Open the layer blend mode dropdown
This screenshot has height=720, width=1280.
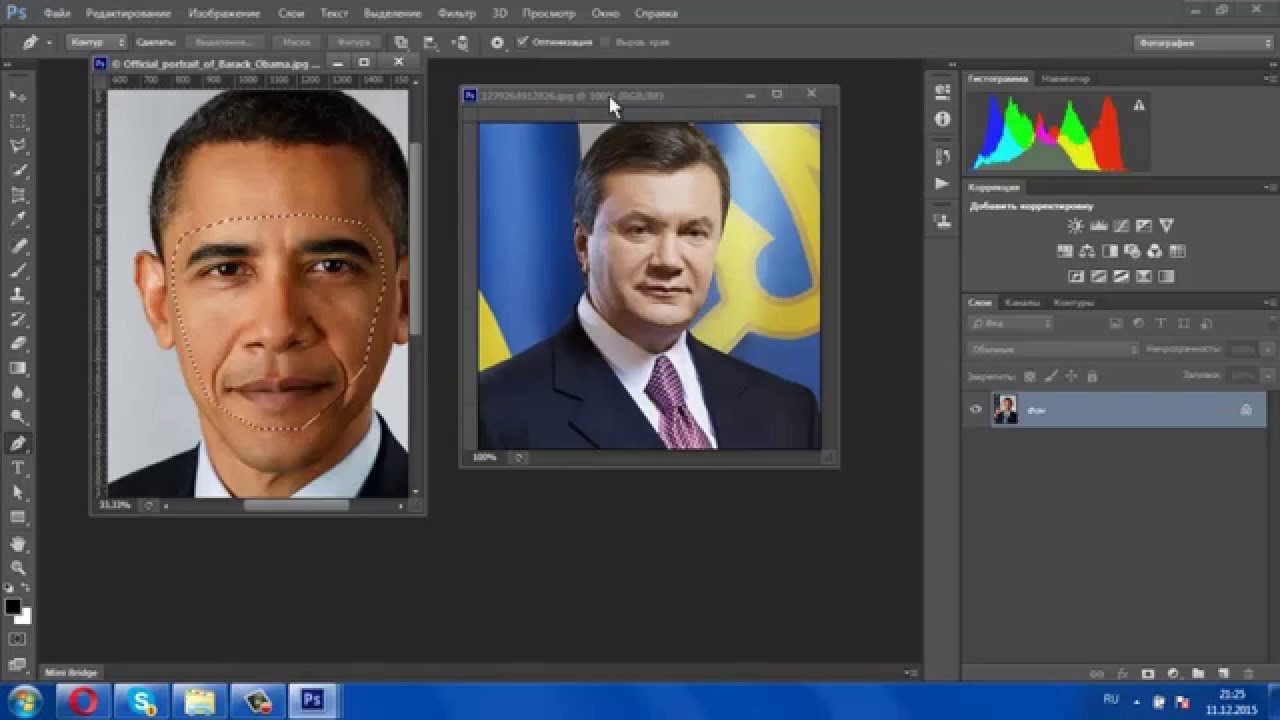(x=1053, y=349)
